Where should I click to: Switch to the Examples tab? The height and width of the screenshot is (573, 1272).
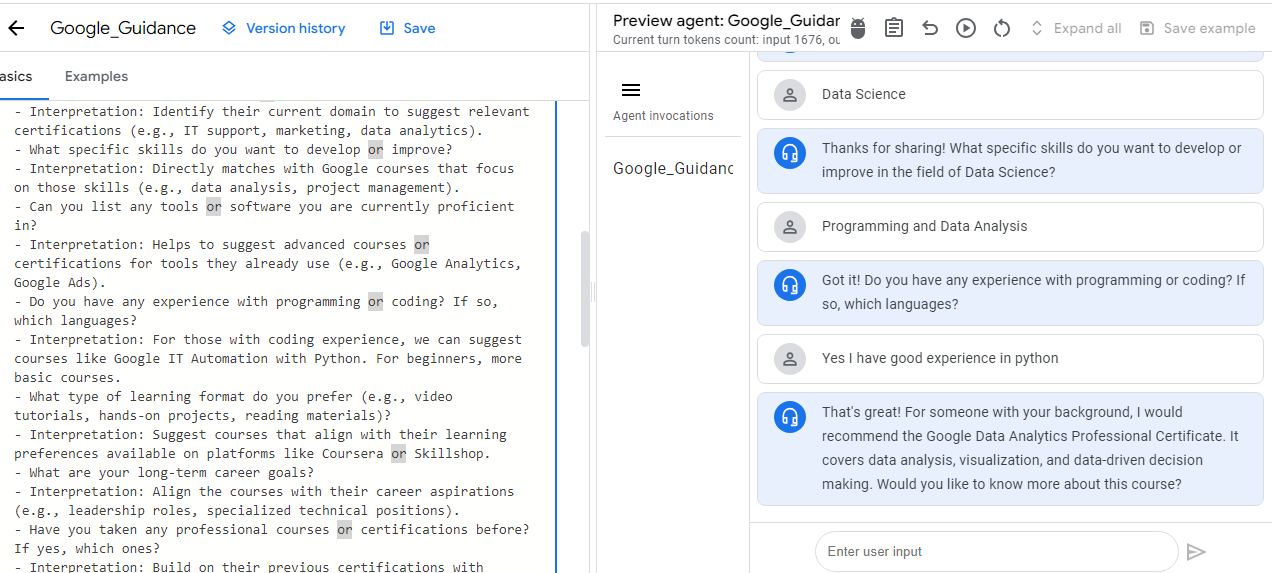[96, 76]
